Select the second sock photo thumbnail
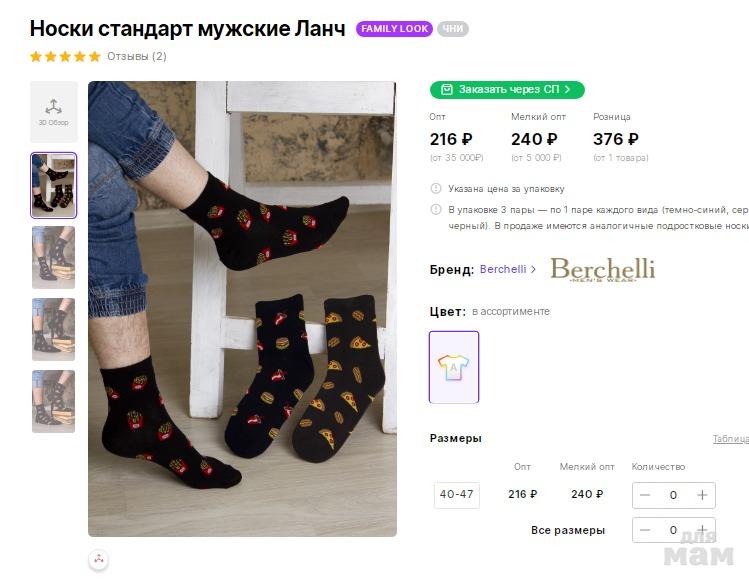The image size is (749, 580). pos(53,257)
